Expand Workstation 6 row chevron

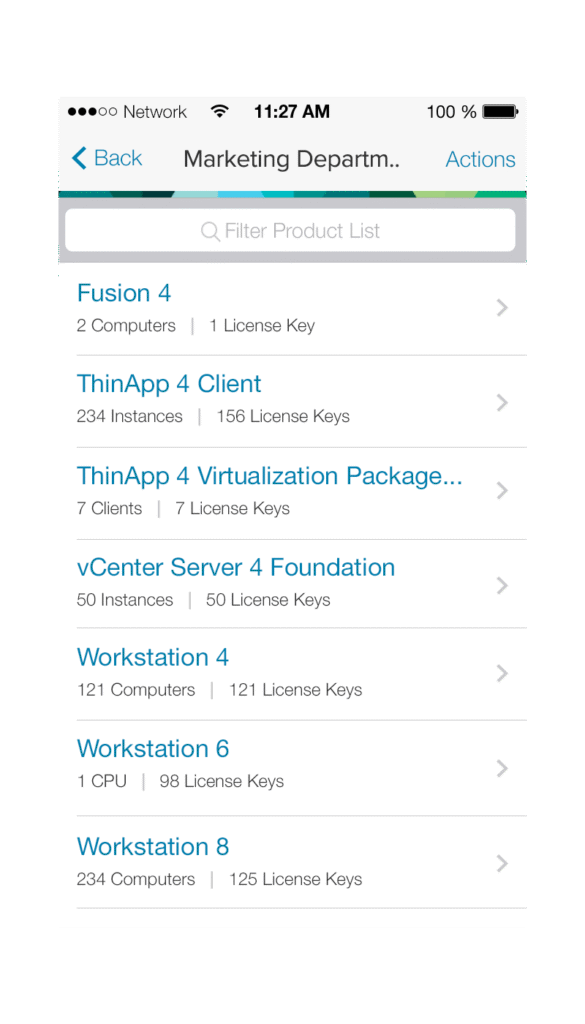click(502, 768)
